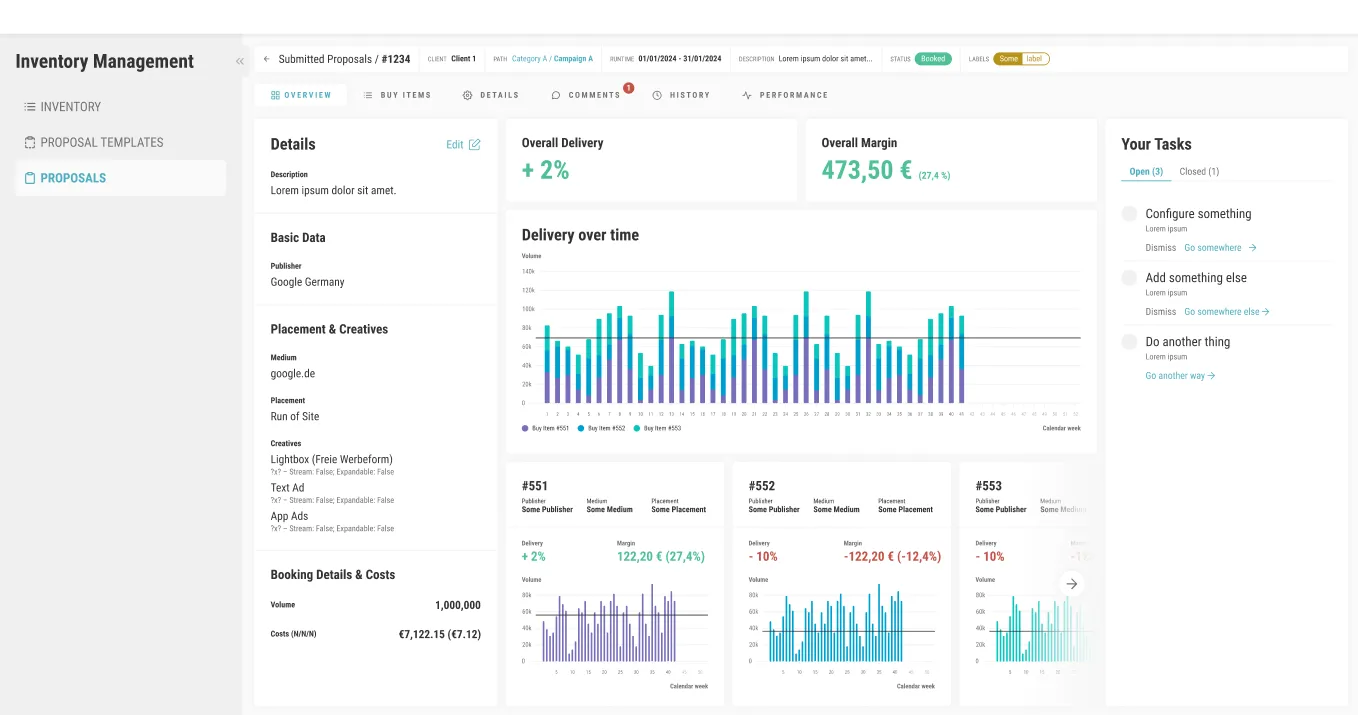Open Proposals in the sidebar
The image size is (1358, 715).
pyautogui.click(x=121, y=178)
